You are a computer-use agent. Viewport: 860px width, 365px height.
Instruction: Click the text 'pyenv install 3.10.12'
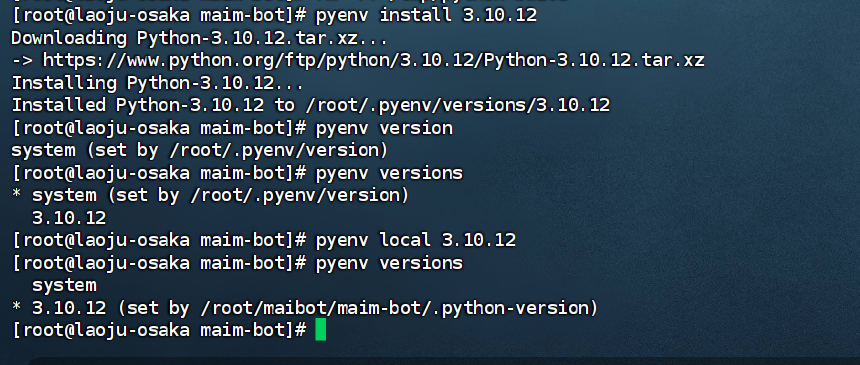pyautogui.click(x=426, y=15)
